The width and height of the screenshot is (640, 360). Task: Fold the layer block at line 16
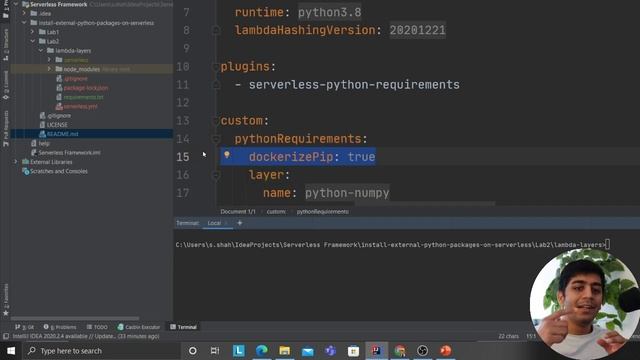pos(216,175)
